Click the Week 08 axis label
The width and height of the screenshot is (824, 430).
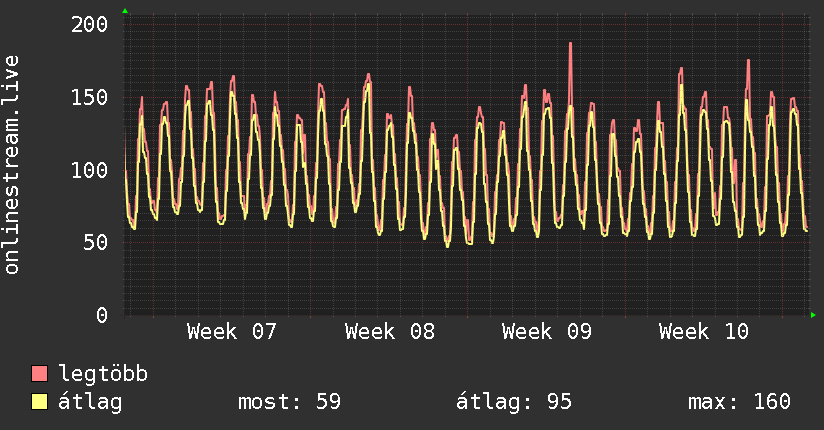[x=389, y=332]
